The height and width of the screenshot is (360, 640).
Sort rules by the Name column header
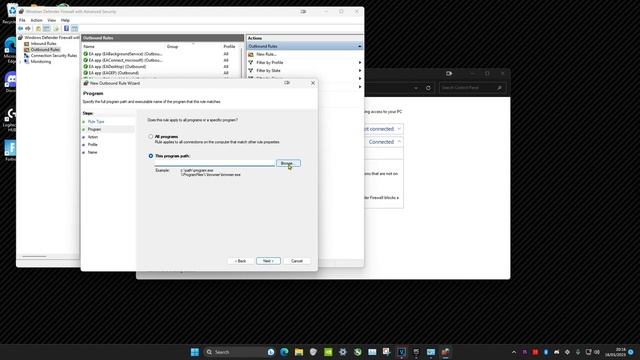(x=89, y=47)
